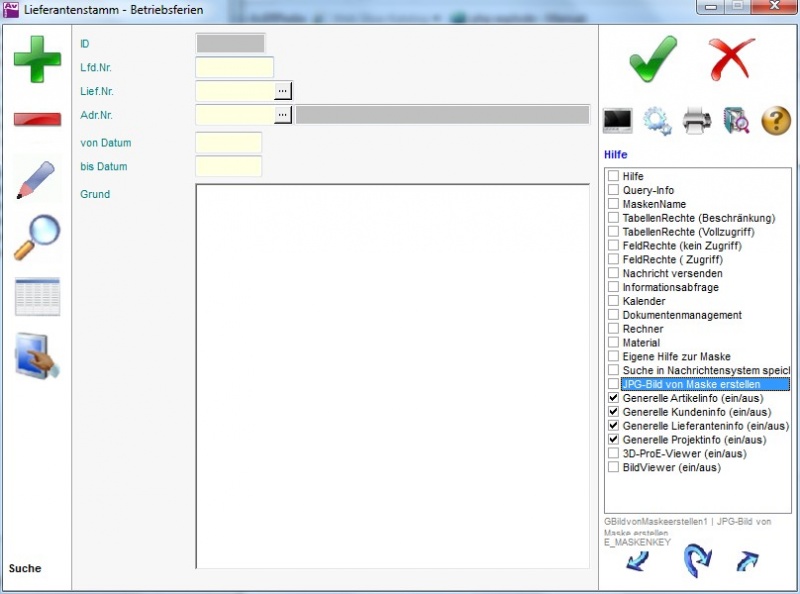This screenshot has height=594, width=800.
Task: Click the red minus delete record icon
Action: click(x=37, y=119)
